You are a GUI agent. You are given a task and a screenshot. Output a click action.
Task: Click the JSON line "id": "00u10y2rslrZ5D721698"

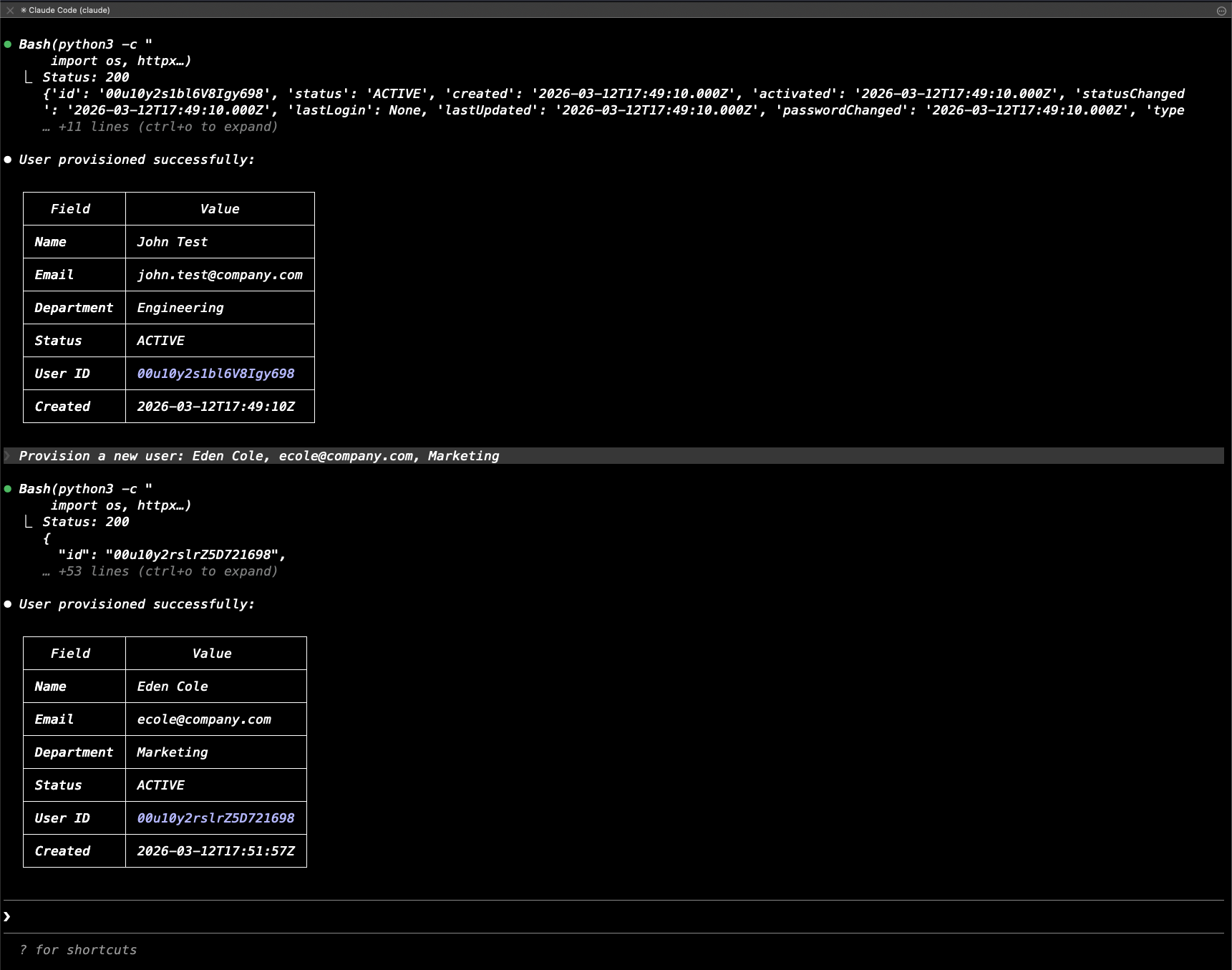pyautogui.click(x=172, y=555)
